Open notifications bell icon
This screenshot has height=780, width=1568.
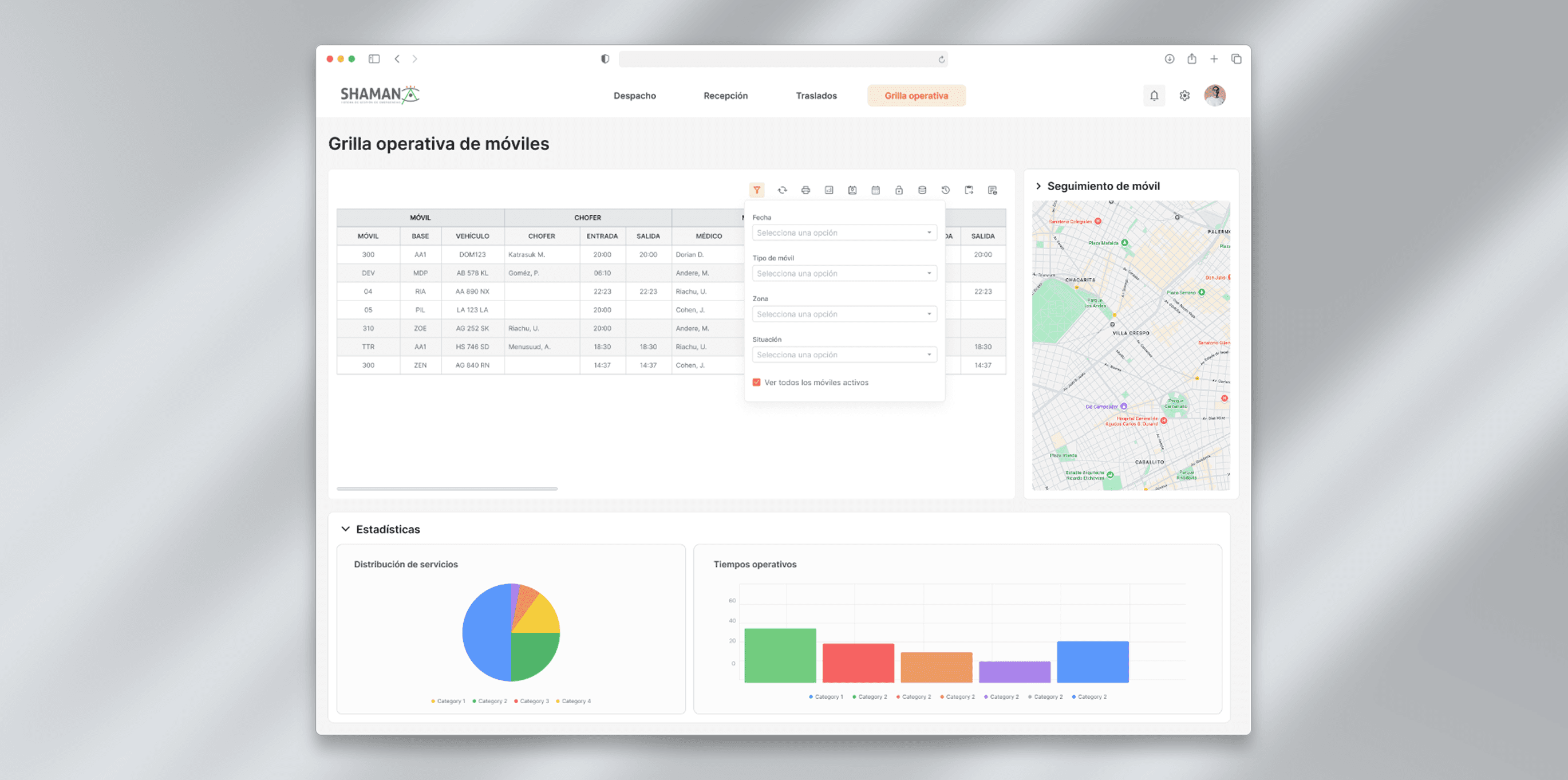[1154, 96]
